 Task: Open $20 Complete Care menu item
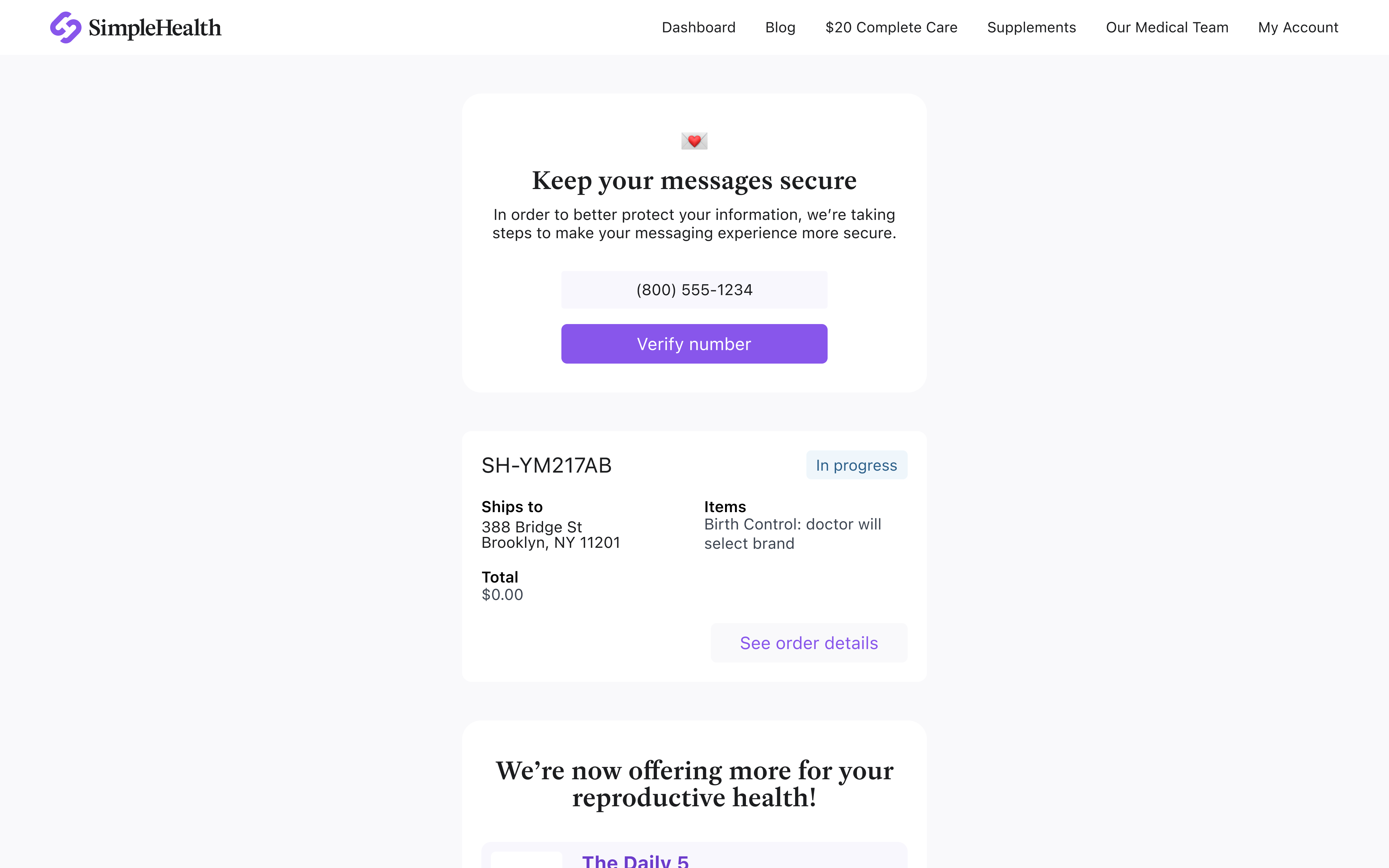point(891,28)
